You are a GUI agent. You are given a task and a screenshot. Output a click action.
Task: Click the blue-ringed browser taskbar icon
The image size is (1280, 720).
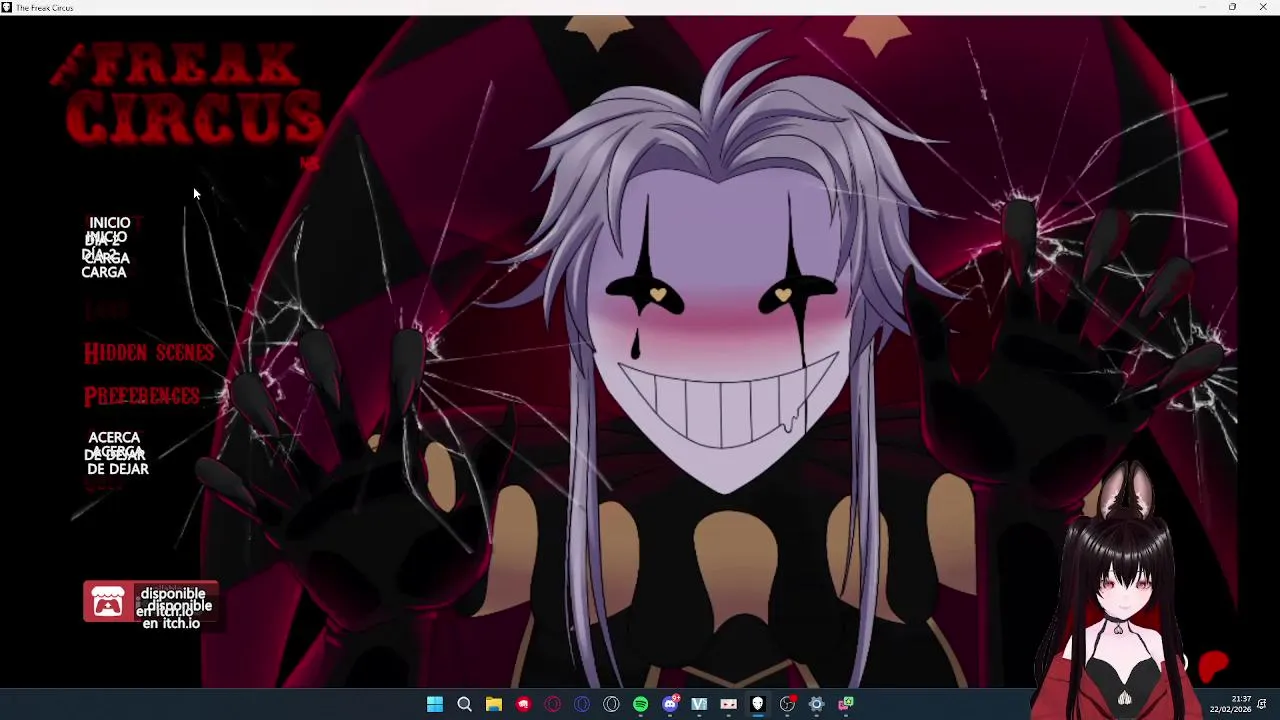pyautogui.click(x=582, y=704)
